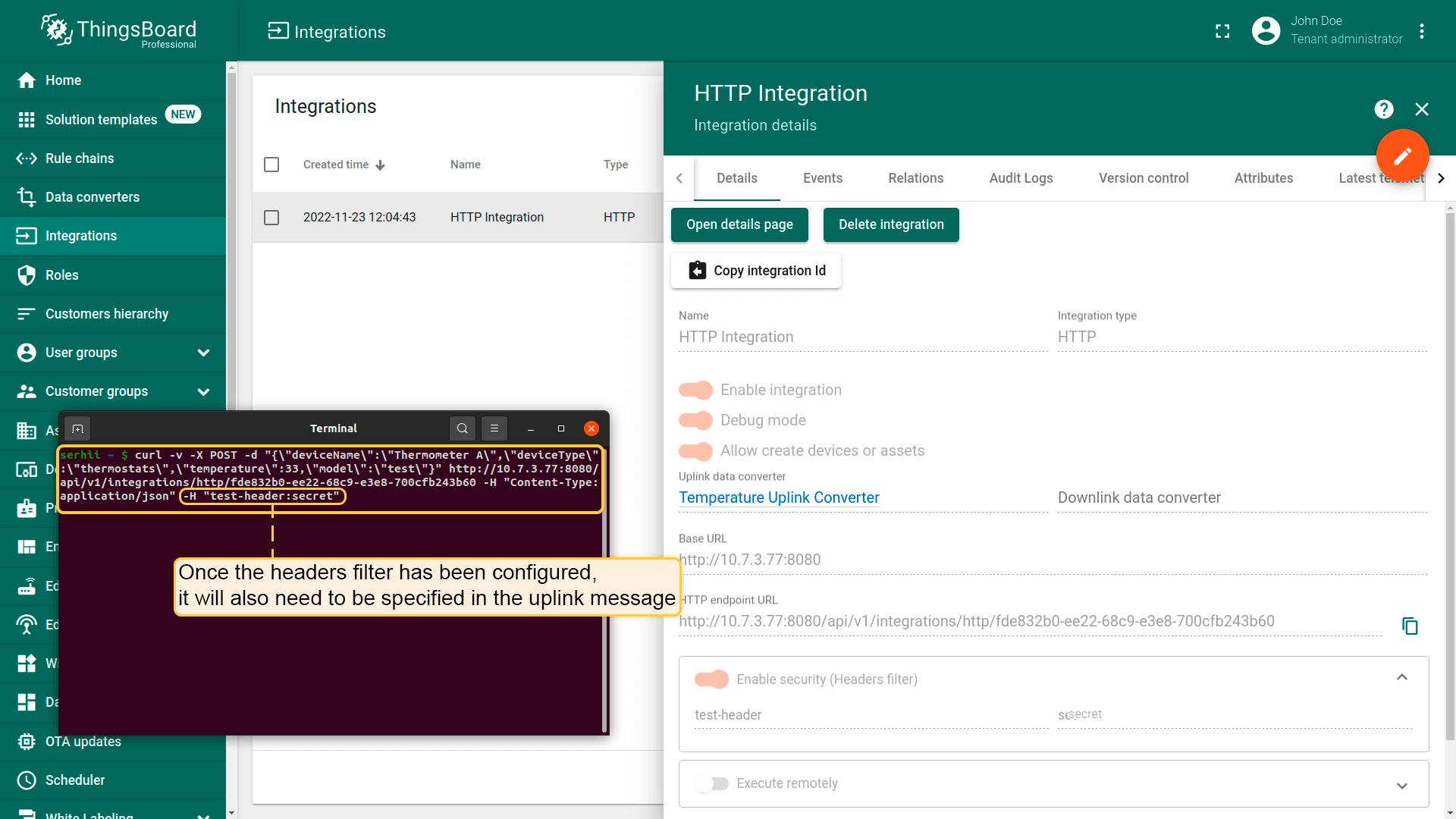Screen dimensions: 1456x819
Task: Click the test-header field
Action: (871, 715)
